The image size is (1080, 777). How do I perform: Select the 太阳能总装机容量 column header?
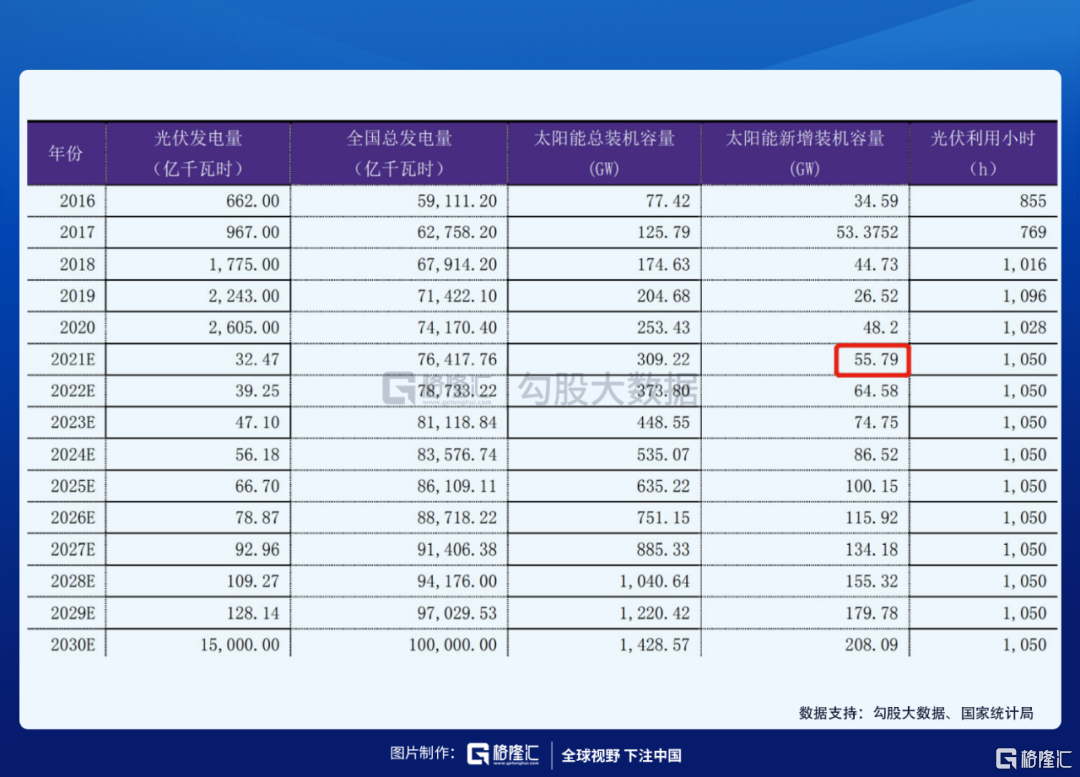click(x=604, y=154)
